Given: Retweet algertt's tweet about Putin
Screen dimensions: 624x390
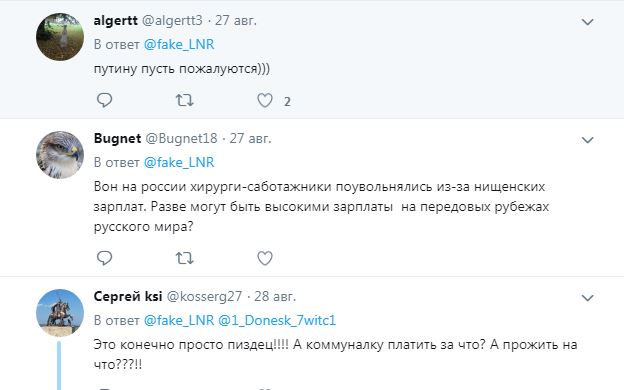Looking at the screenshot, I should pyautogui.click(x=185, y=100).
